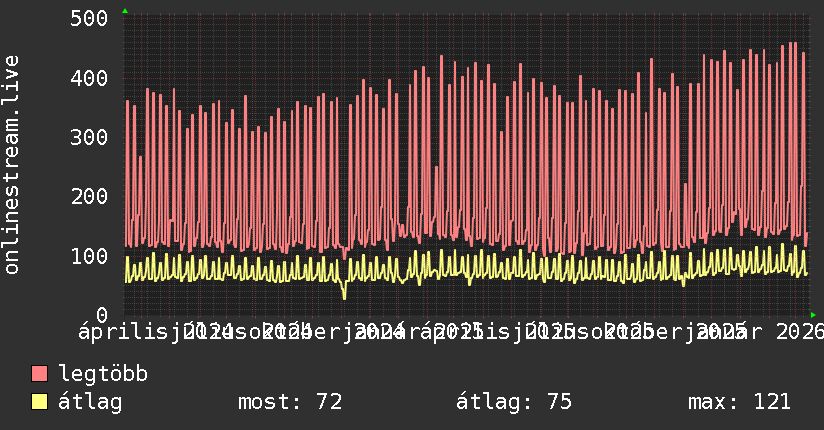This screenshot has width=824, height=430.
Task: Click the y-axis label 100
Action: coord(89,256)
